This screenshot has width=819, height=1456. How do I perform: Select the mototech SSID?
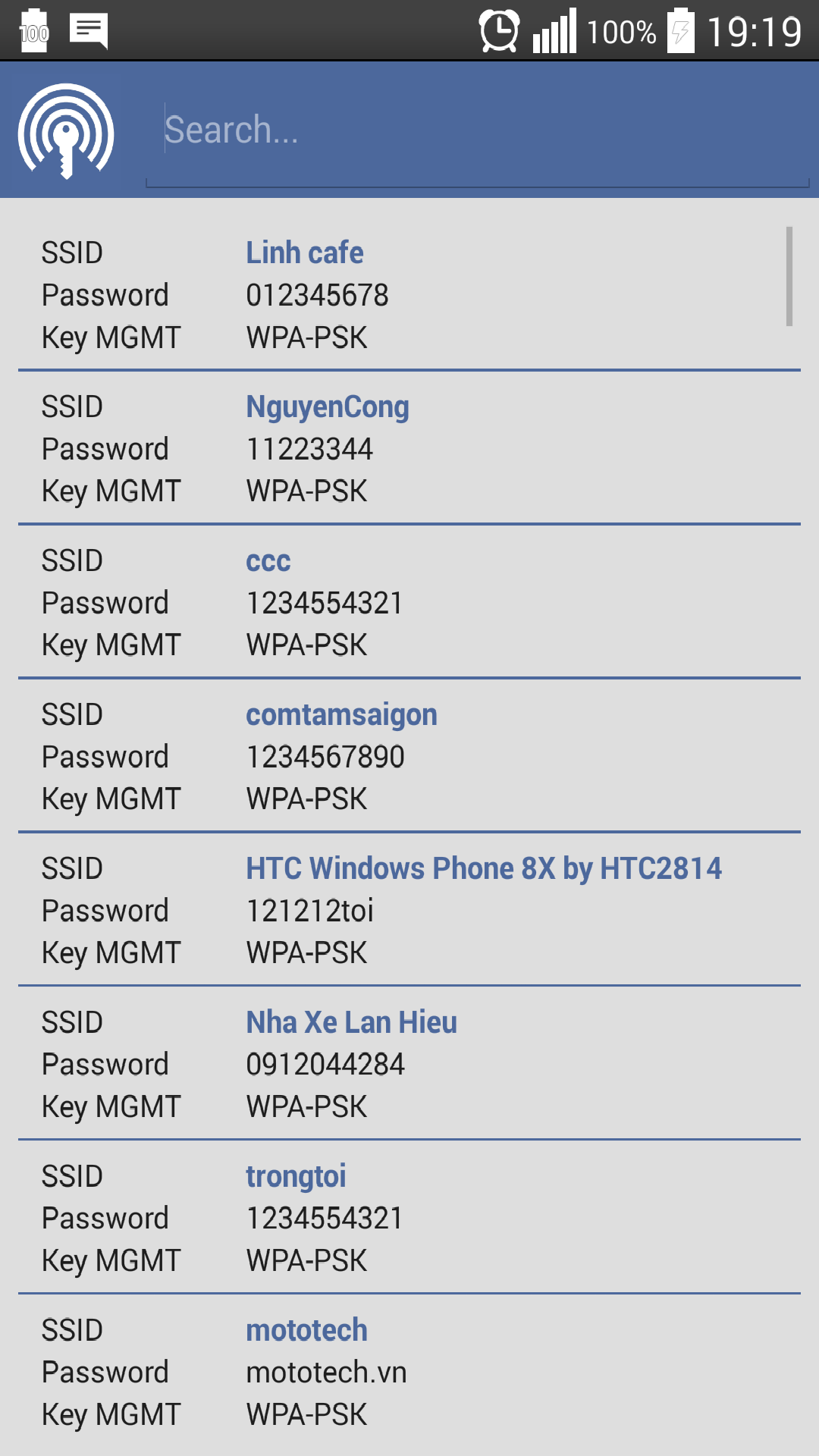(306, 1330)
